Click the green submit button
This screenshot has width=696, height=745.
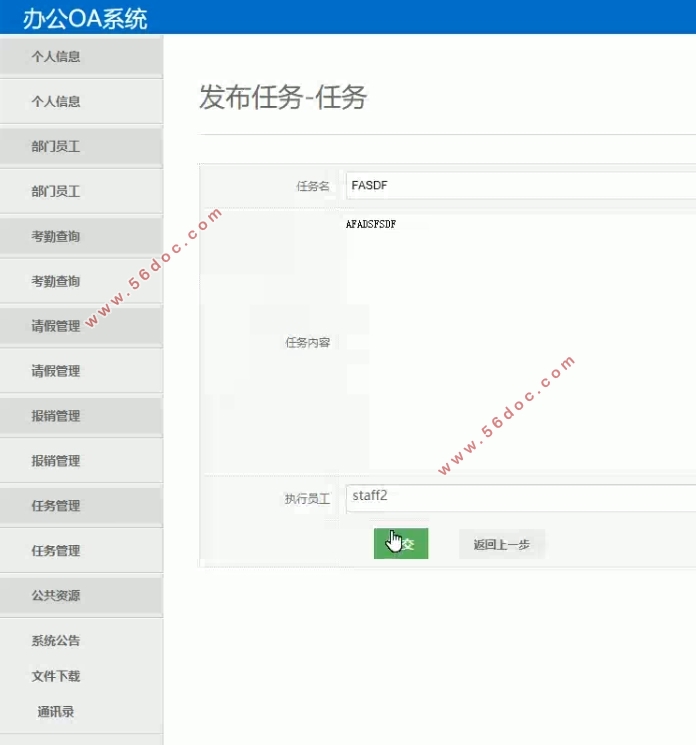point(401,543)
